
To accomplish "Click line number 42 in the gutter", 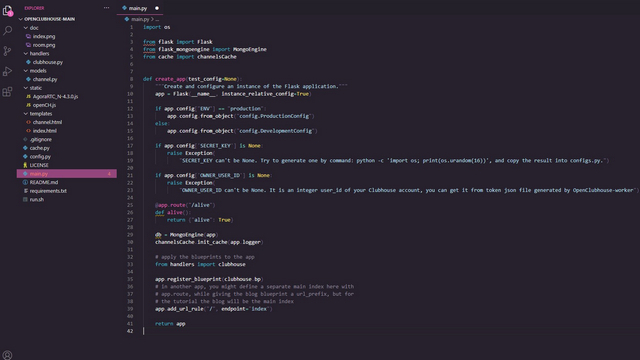I will pos(130,331).
